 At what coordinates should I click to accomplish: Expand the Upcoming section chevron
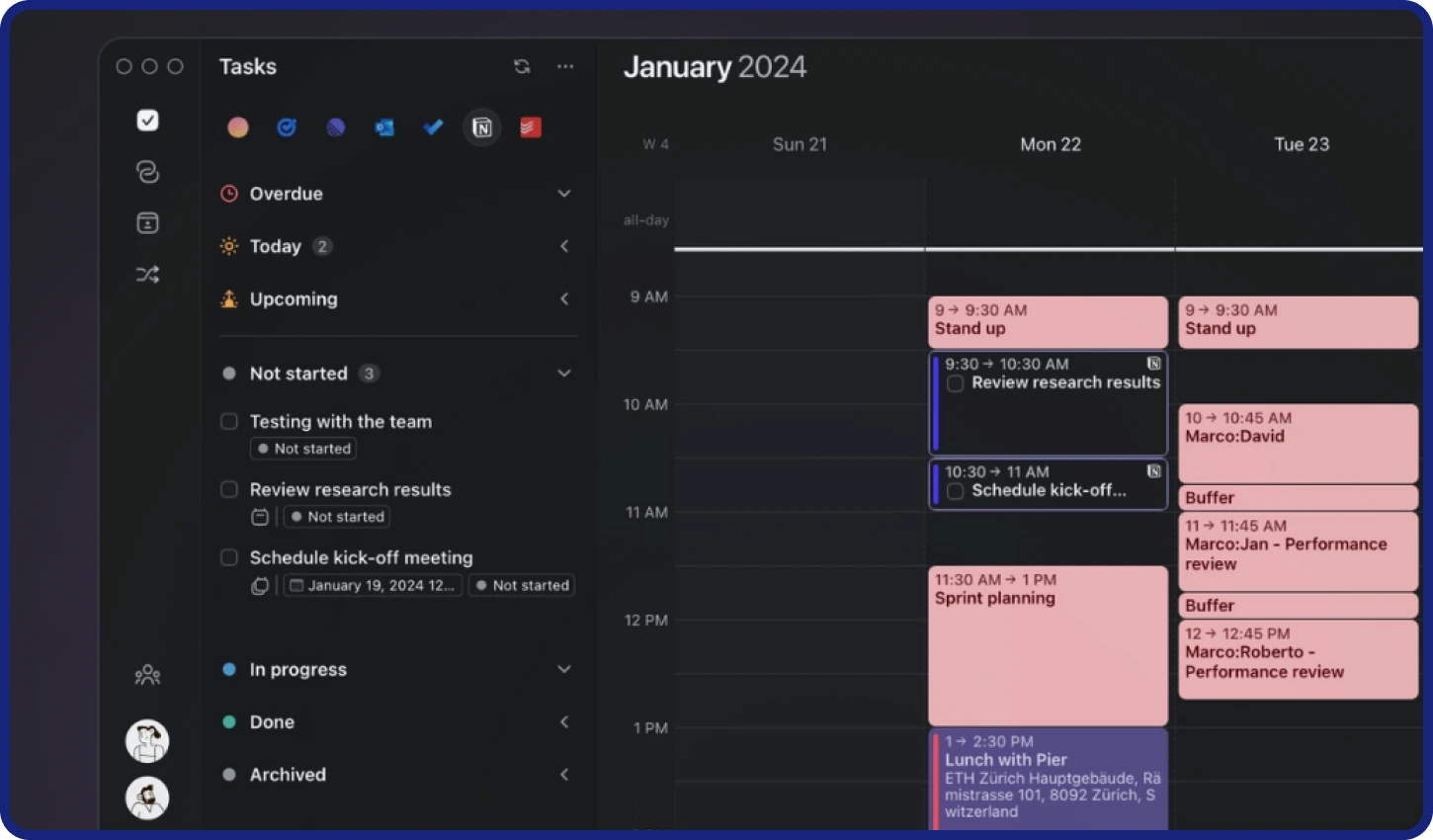coord(564,298)
